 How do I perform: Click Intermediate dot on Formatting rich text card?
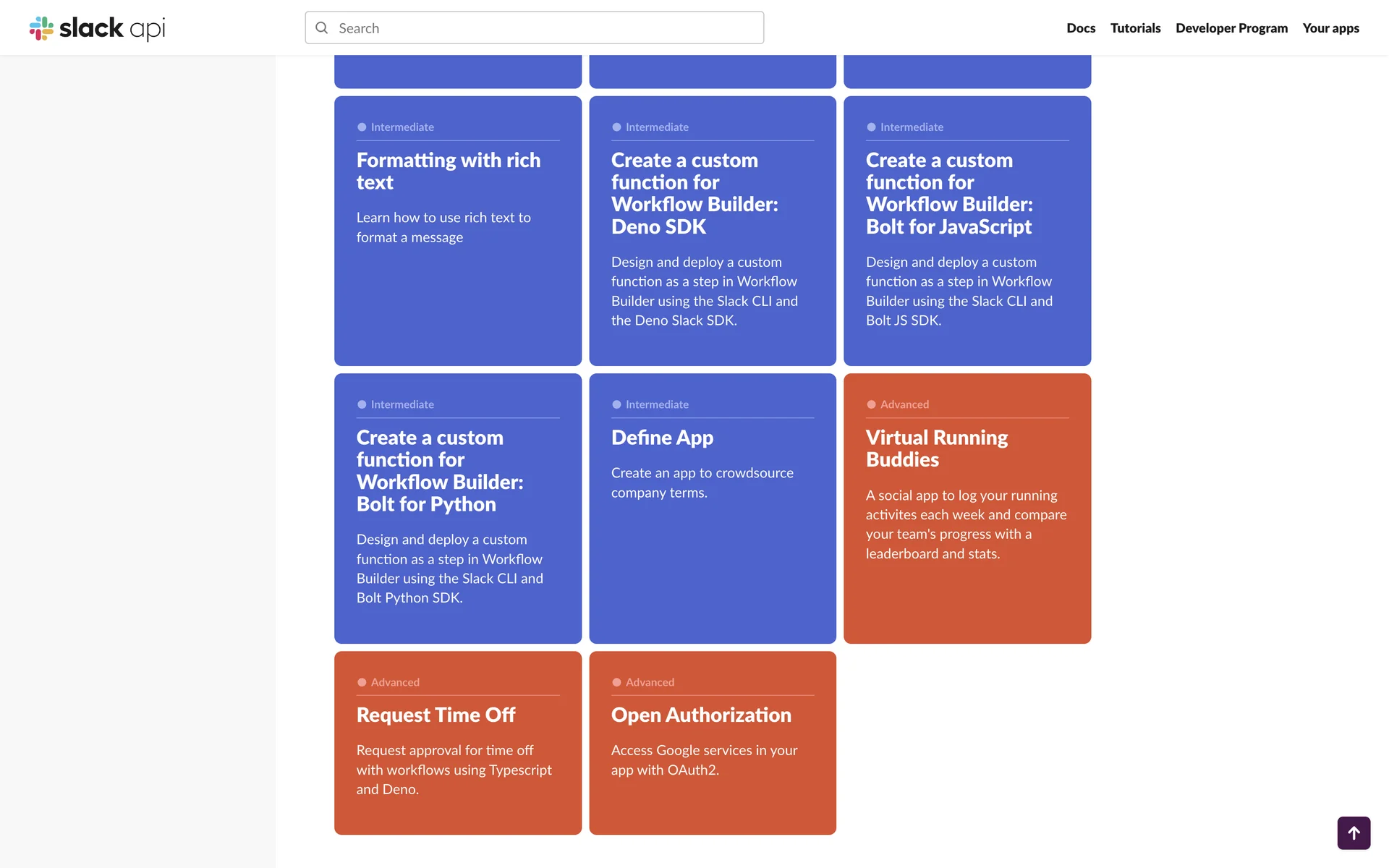click(362, 127)
